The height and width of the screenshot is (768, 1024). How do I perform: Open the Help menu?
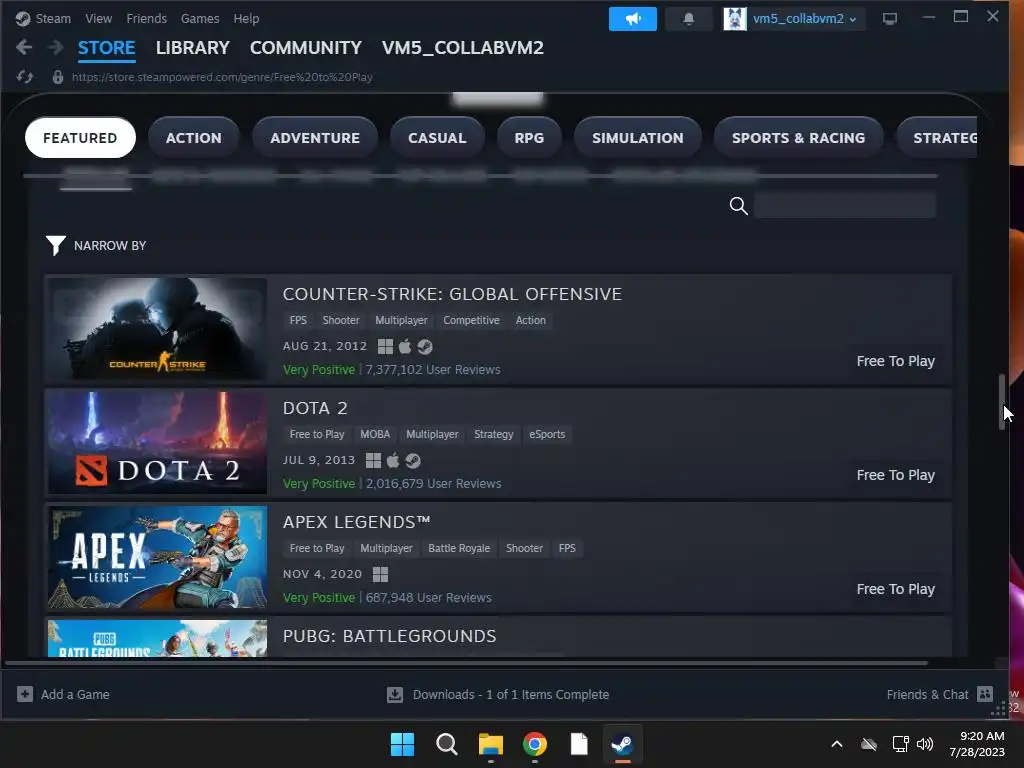246,18
